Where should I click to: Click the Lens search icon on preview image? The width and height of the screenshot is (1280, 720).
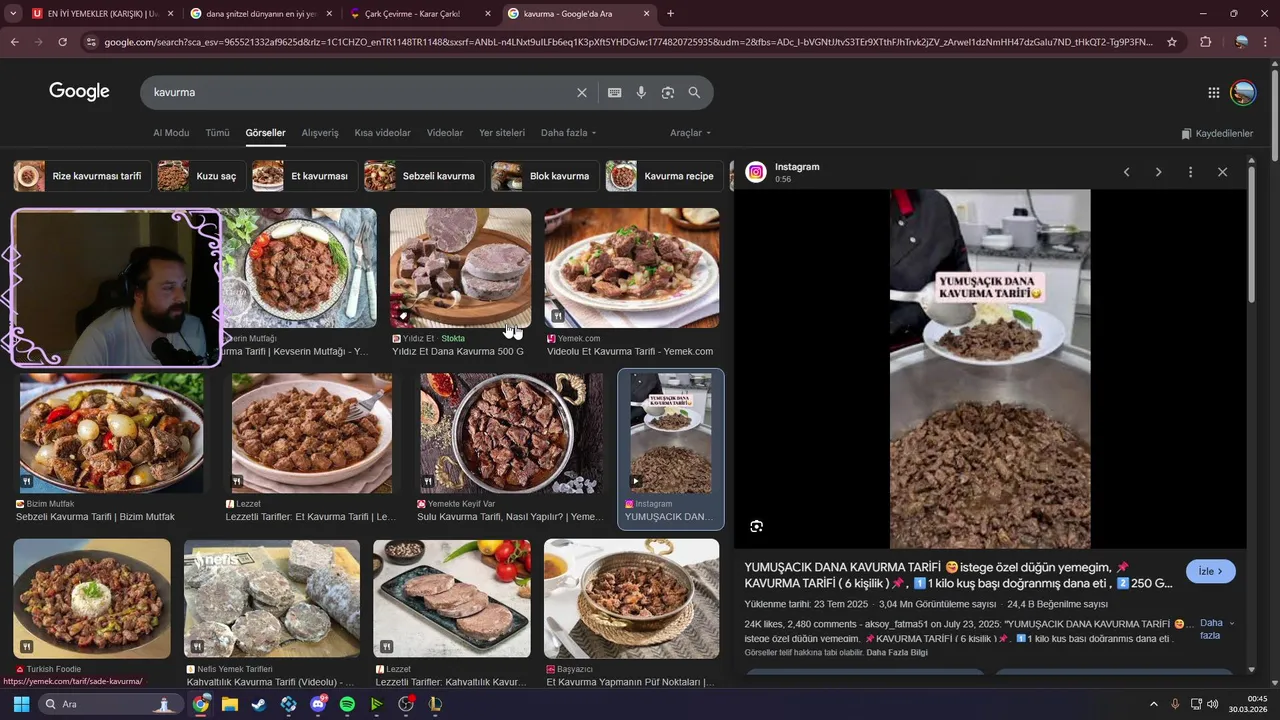click(x=756, y=526)
